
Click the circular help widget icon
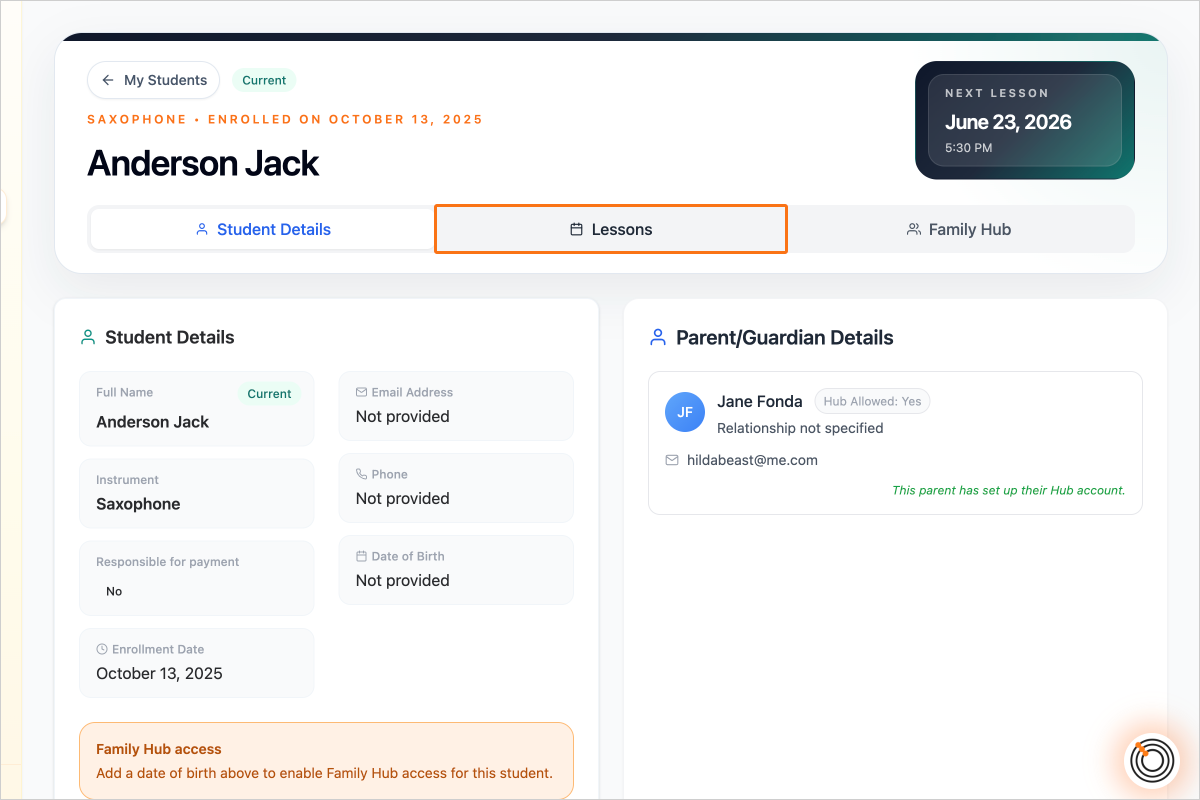click(x=1153, y=760)
